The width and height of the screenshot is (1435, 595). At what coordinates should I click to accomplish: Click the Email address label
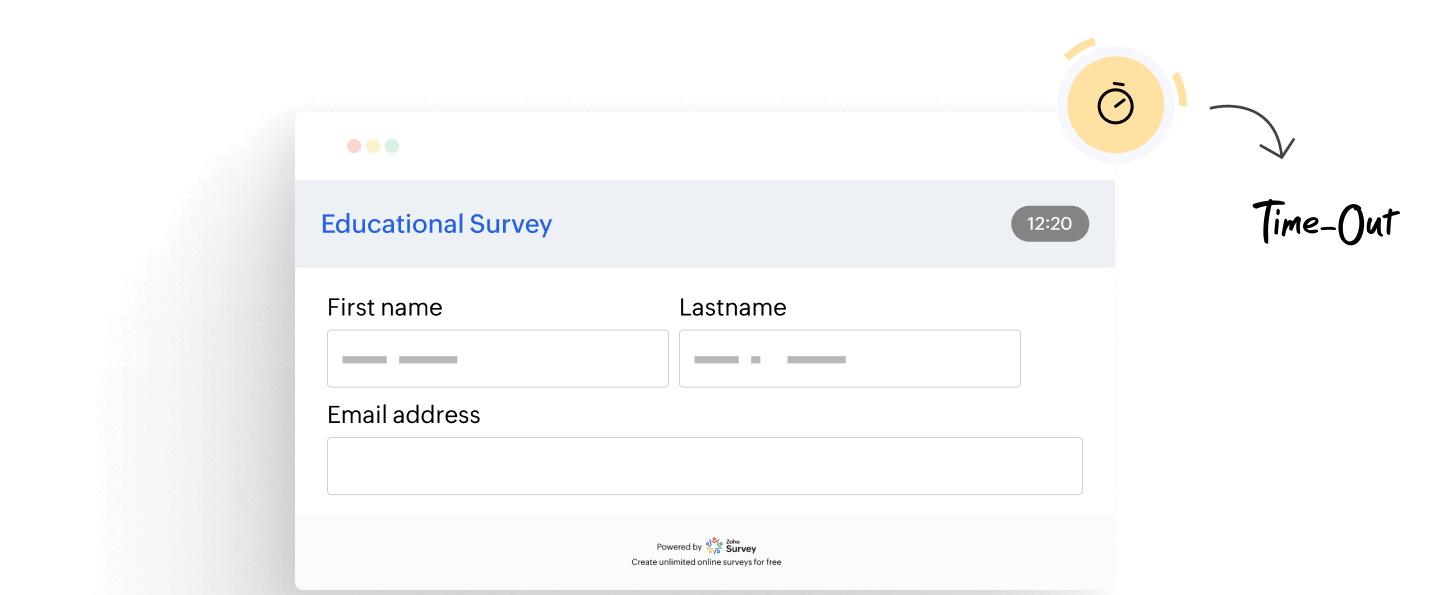tap(403, 414)
